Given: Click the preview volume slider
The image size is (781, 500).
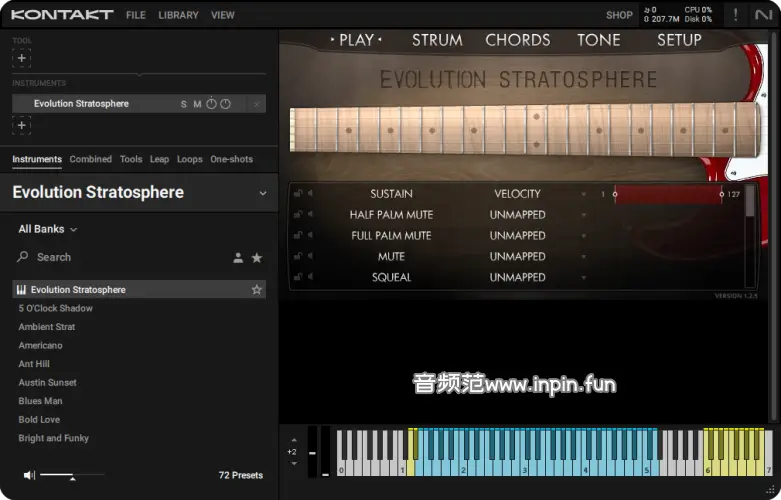Looking at the screenshot, I should pos(72,475).
